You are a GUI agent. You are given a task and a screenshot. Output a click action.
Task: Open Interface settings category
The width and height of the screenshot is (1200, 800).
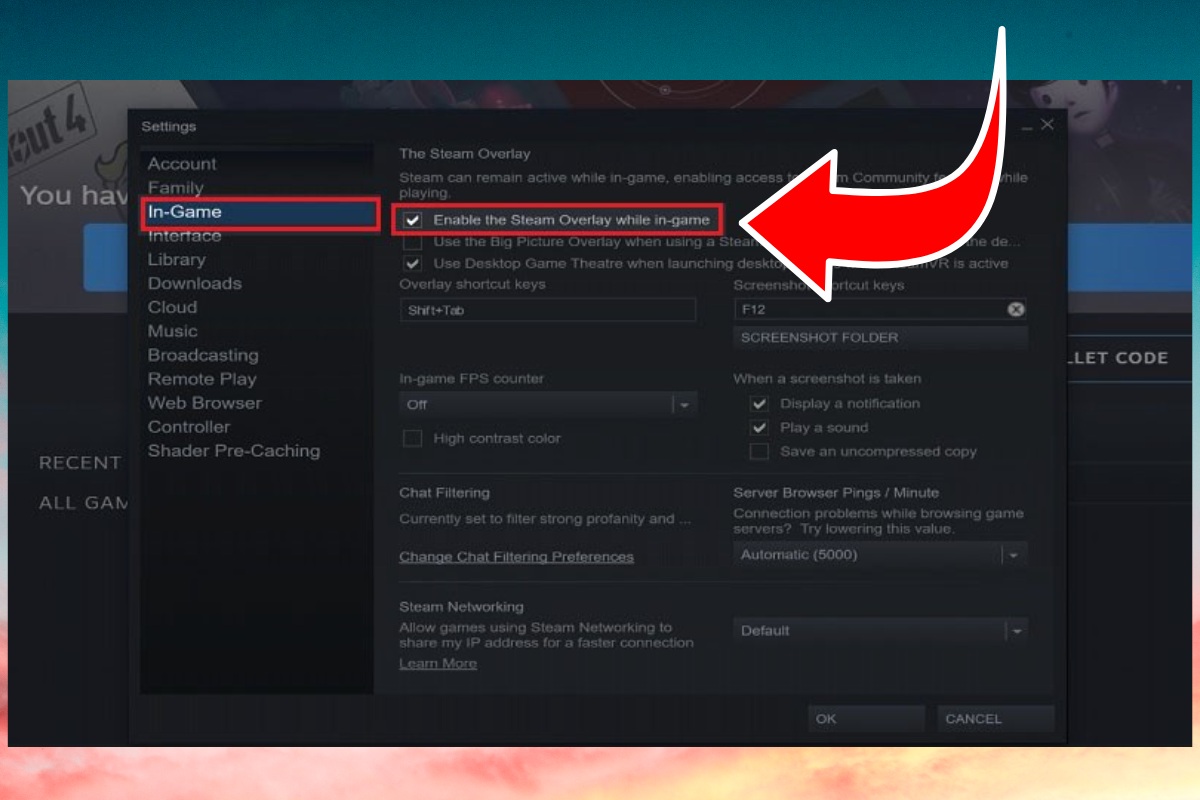185,236
